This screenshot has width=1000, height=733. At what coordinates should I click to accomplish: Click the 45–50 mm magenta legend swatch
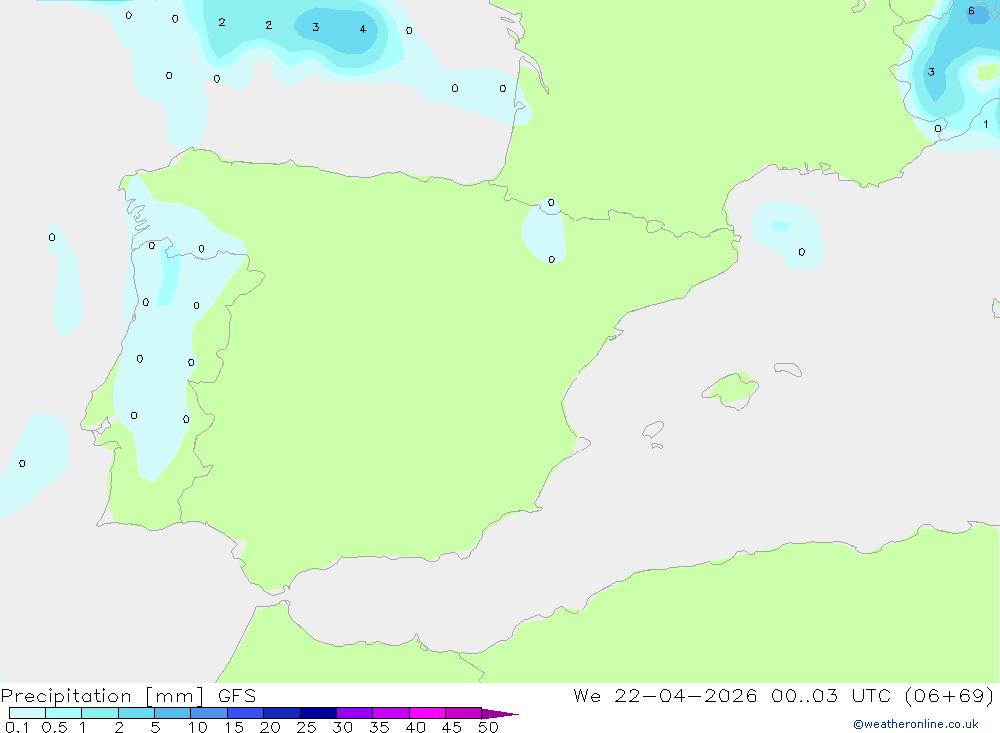pyautogui.click(x=463, y=713)
